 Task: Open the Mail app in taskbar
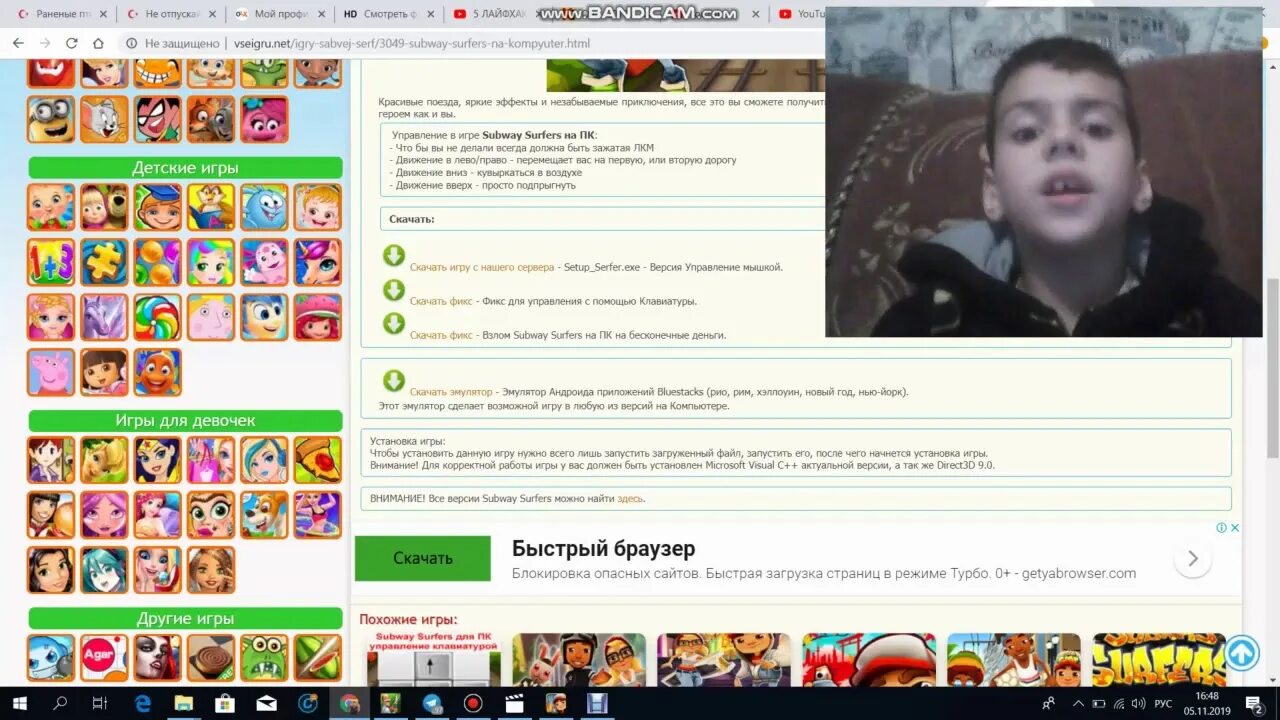click(x=266, y=703)
